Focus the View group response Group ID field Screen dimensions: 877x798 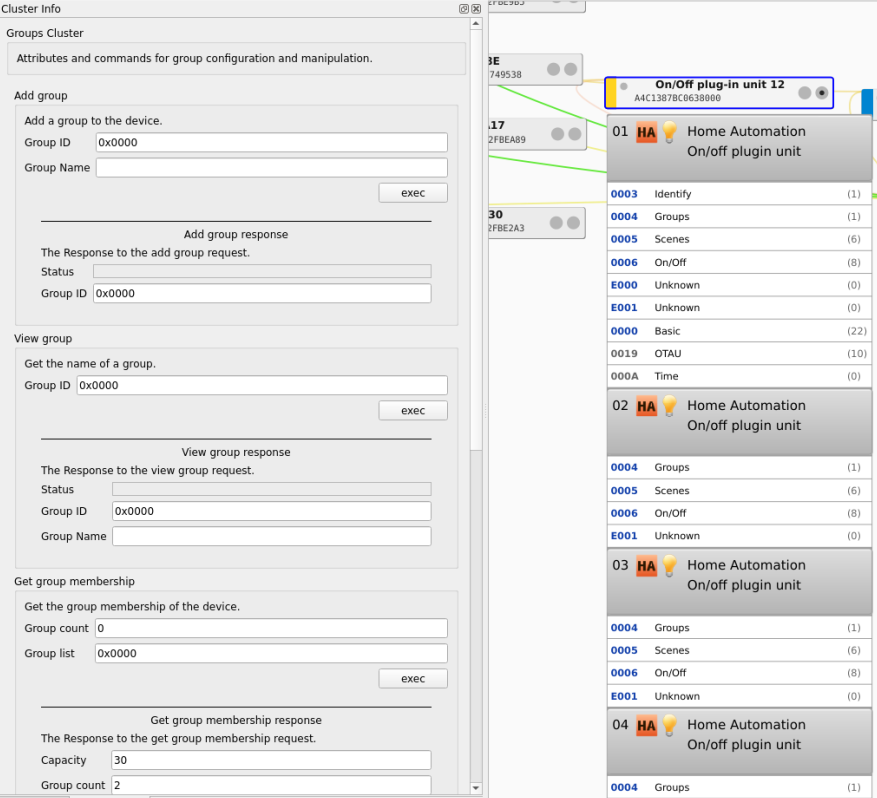point(271,511)
